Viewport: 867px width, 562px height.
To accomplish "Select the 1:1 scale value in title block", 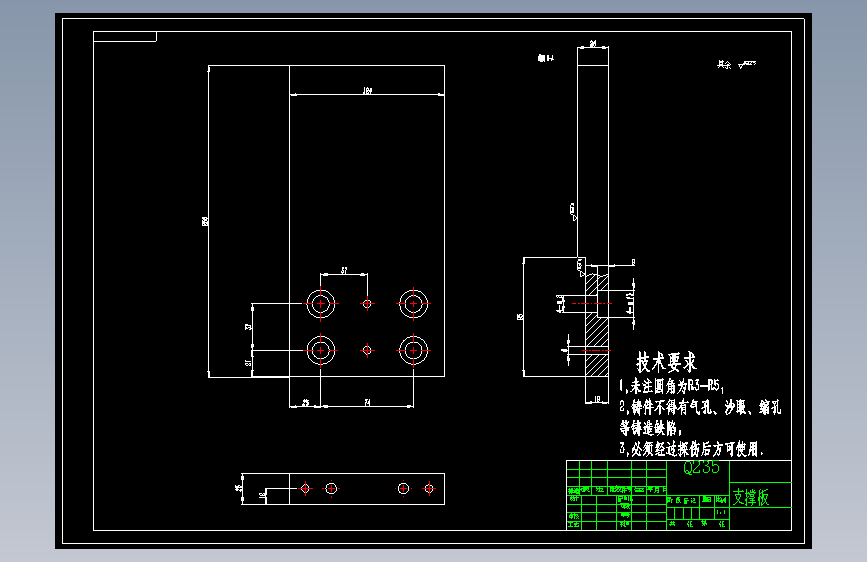I will (x=721, y=512).
